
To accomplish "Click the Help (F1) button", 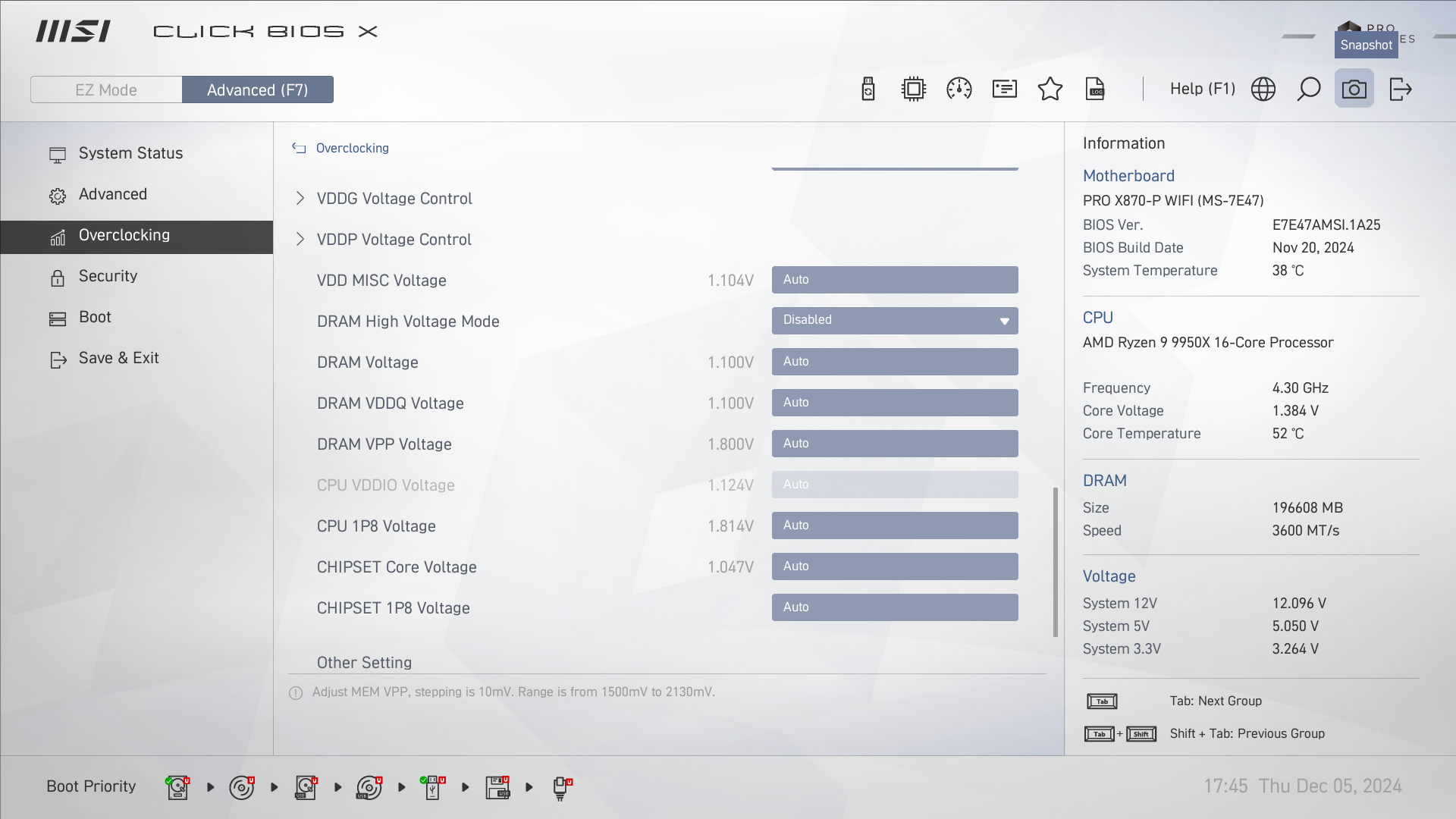I will tap(1203, 89).
